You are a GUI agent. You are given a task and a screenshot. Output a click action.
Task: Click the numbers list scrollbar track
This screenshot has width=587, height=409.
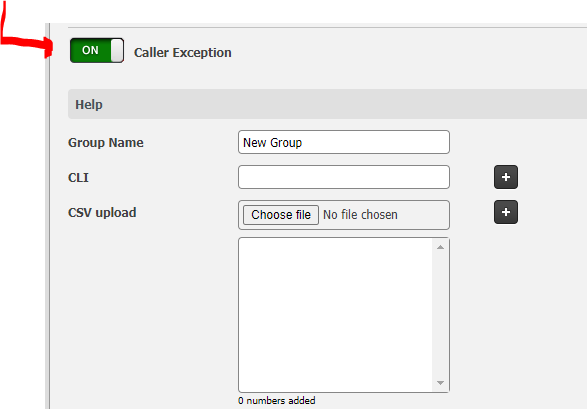(x=441, y=315)
